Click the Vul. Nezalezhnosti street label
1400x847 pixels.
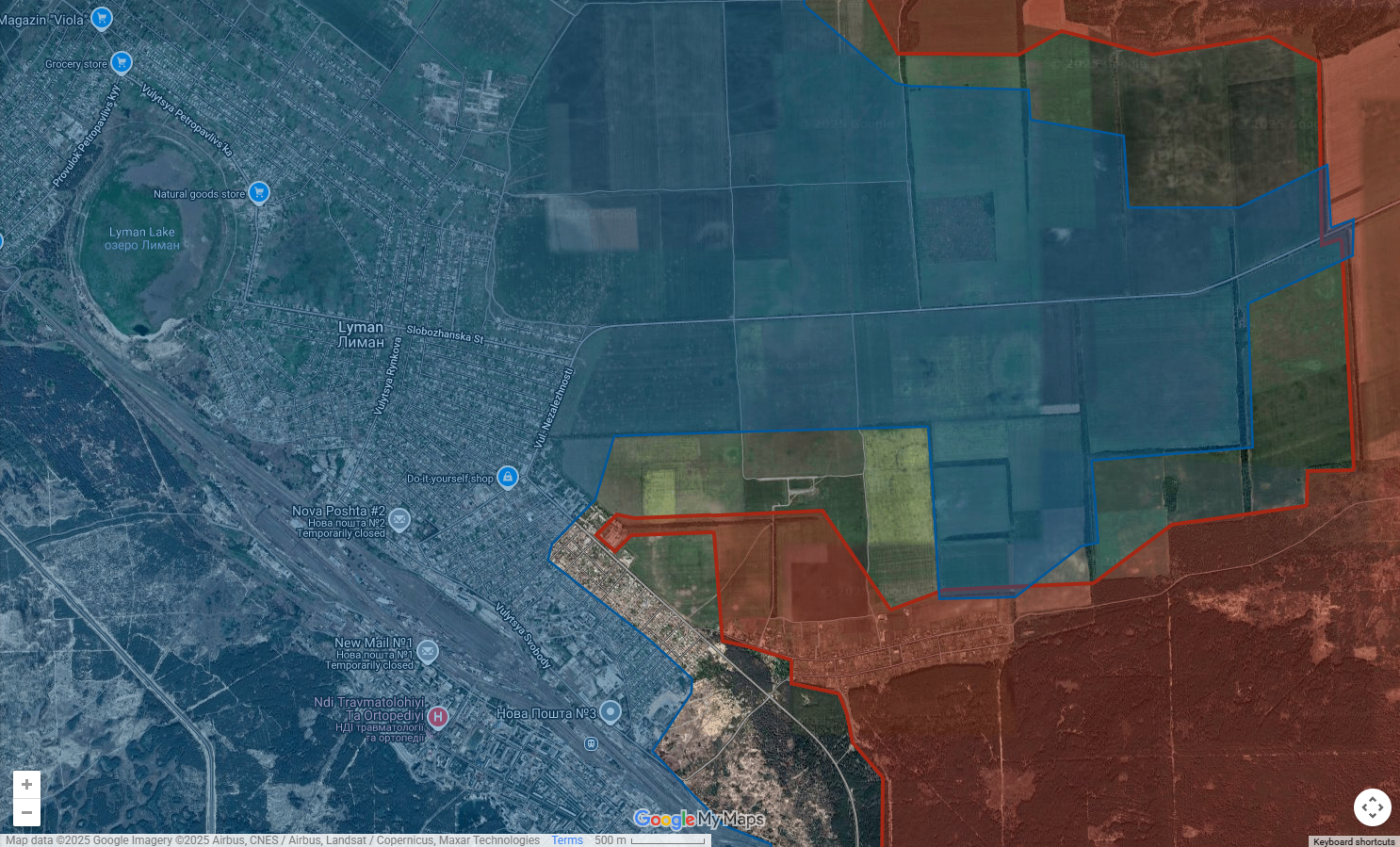554,407
